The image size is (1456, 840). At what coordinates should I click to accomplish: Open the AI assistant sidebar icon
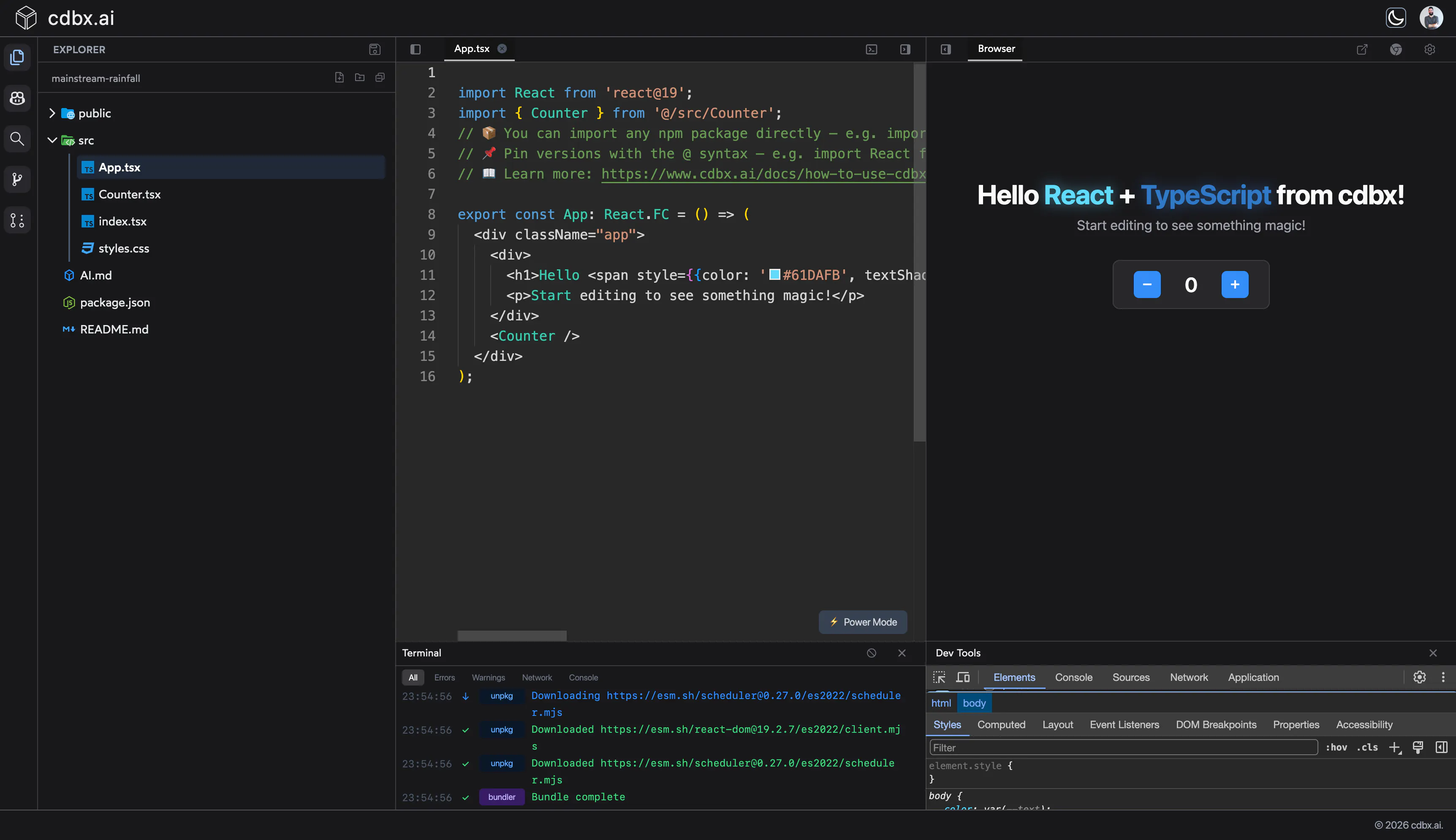[x=17, y=98]
